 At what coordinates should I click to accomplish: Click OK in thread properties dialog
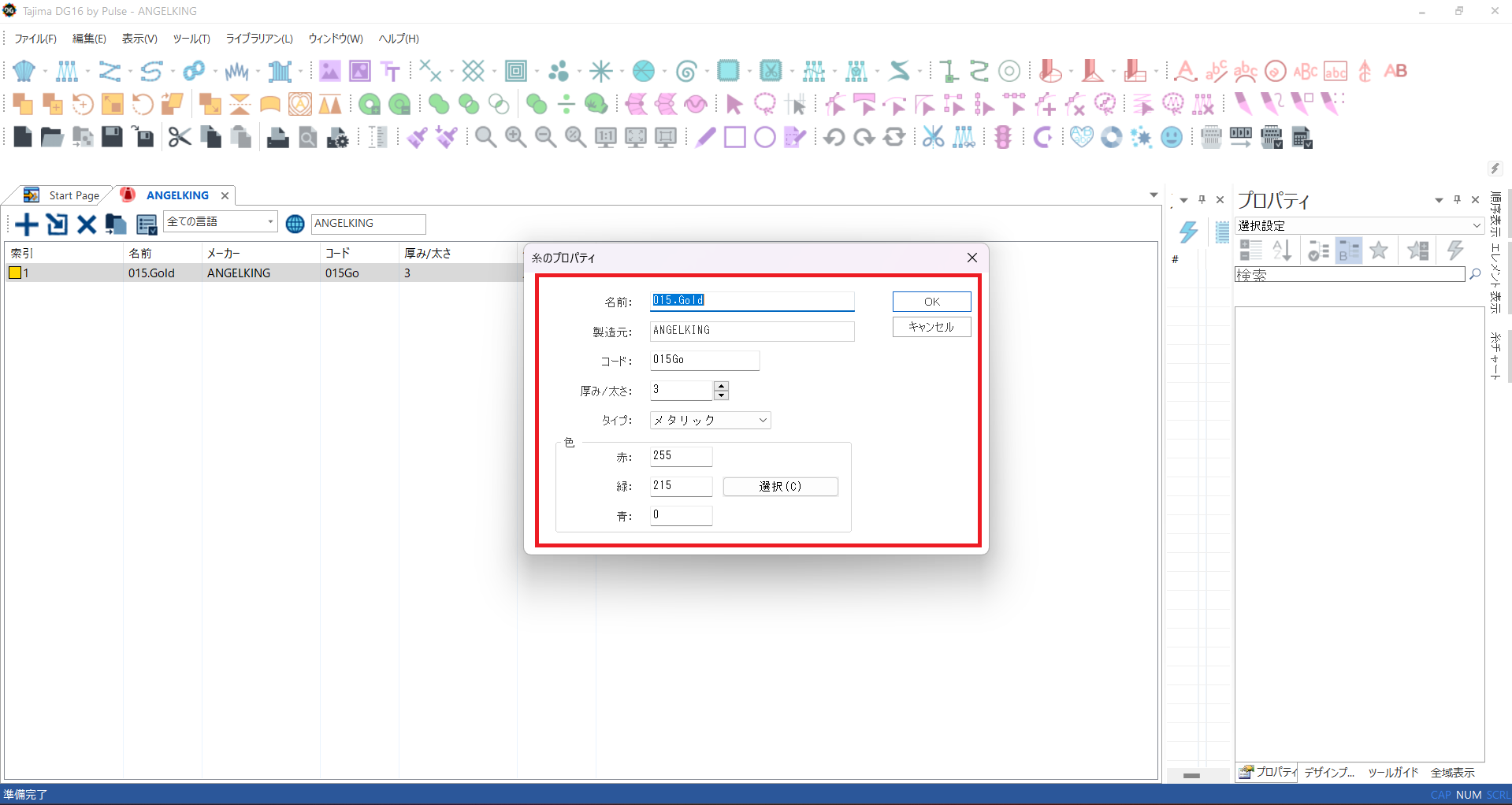pos(931,302)
